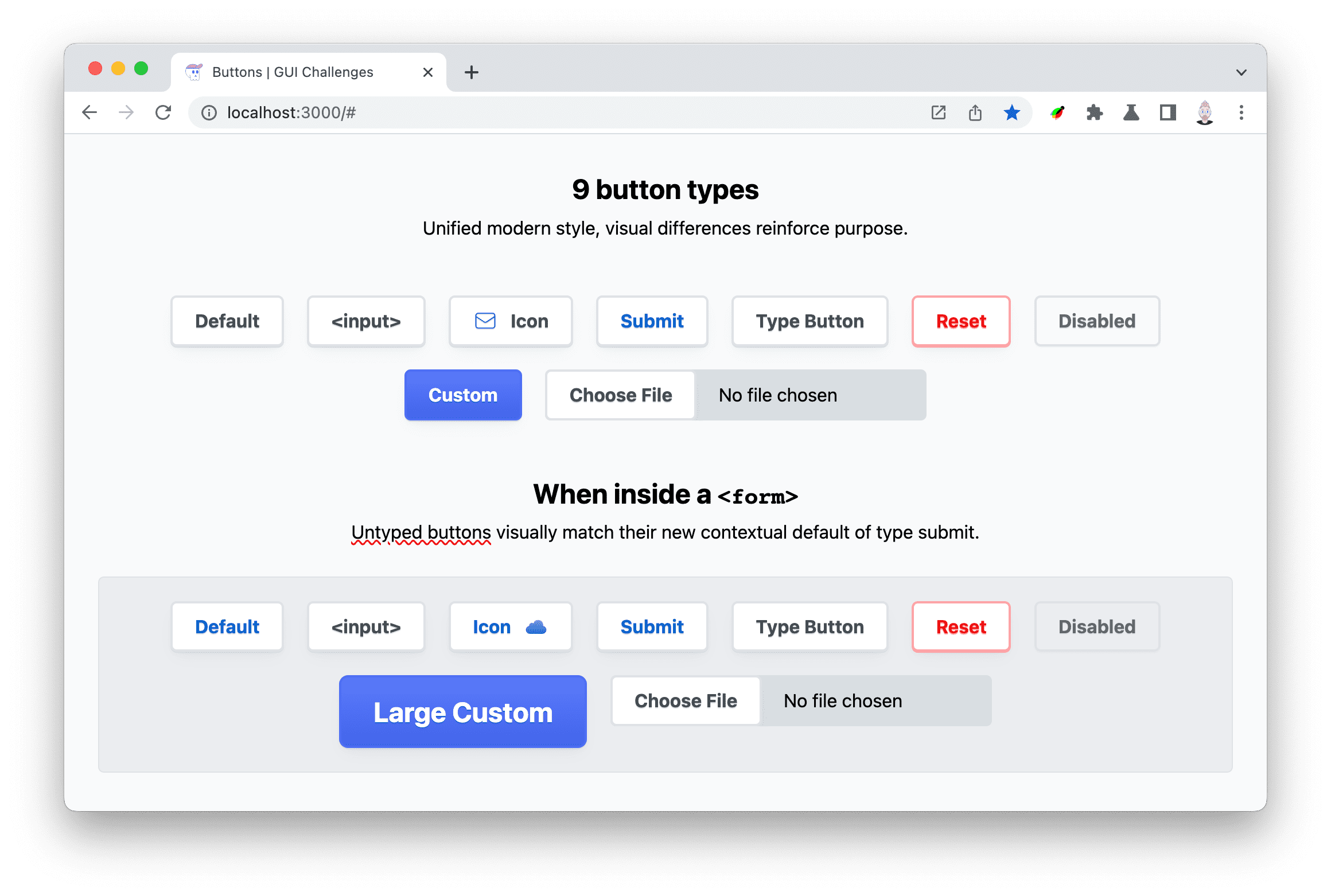
Task: Click the Disabled button in form section
Action: pyautogui.click(x=1096, y=628)
